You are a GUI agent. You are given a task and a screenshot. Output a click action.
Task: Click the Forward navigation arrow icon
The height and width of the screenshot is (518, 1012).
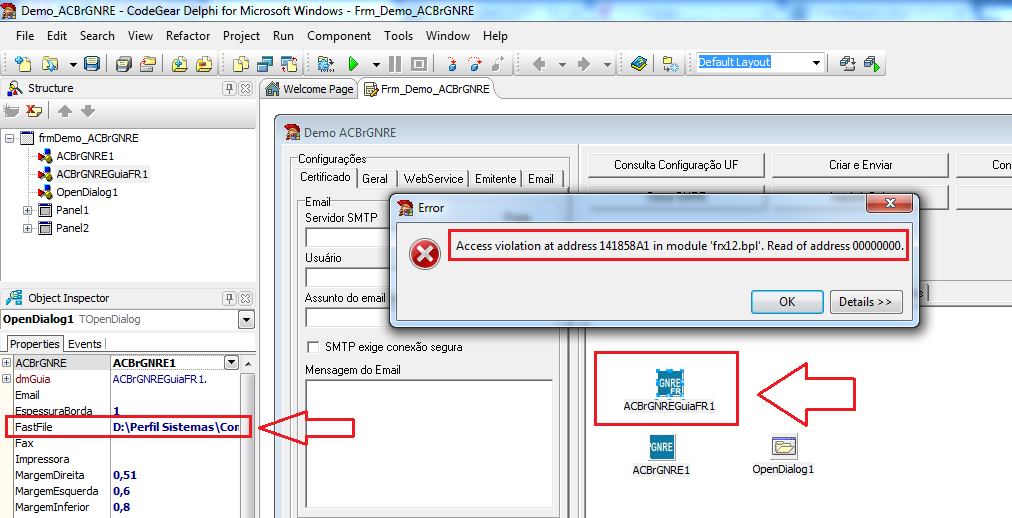pos(584,64)
